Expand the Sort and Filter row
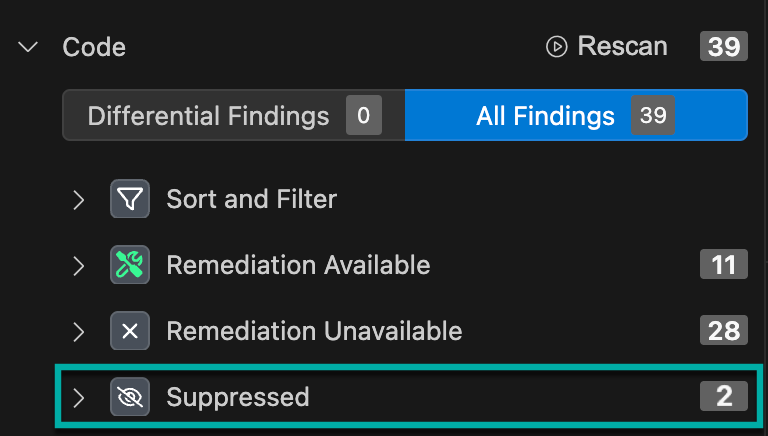This screenshot has height=436, width=768. click(x=80, y=200)
